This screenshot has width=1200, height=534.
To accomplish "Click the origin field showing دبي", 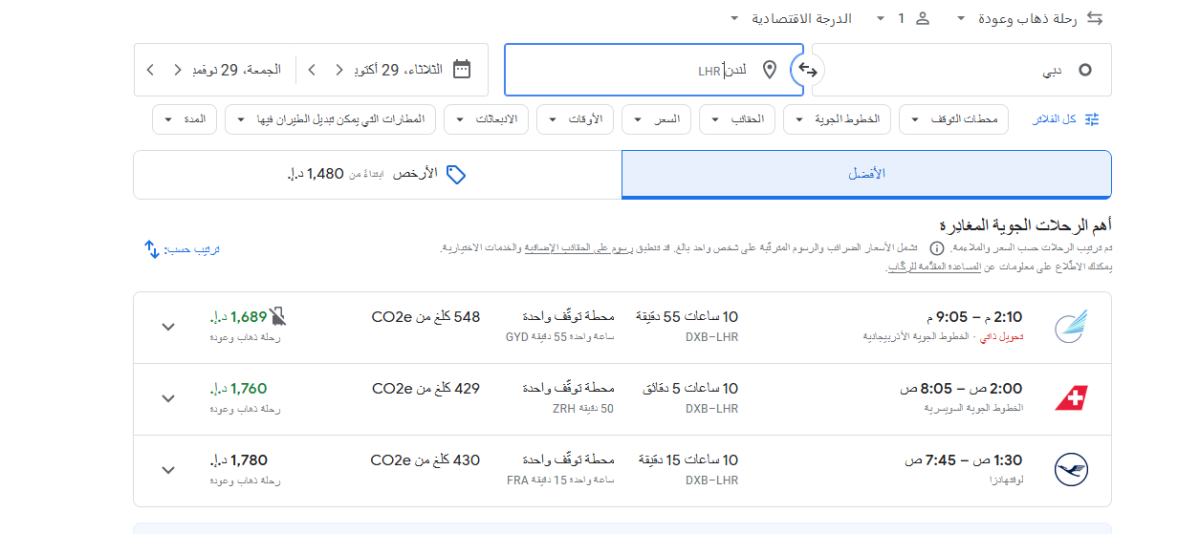I will (x=961, y=70).
